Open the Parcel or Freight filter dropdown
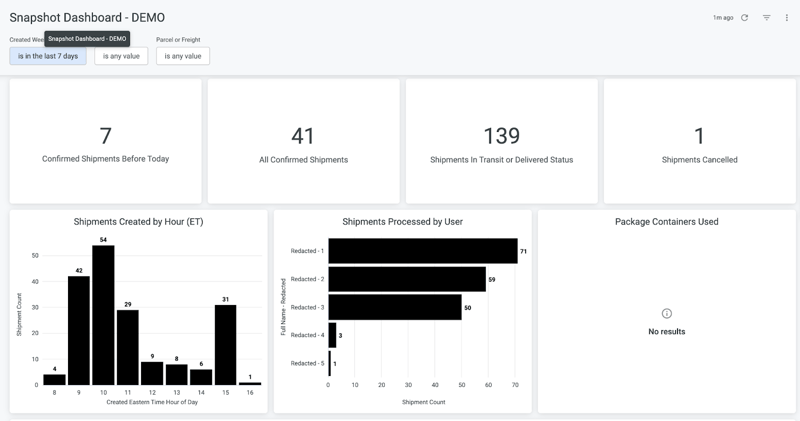 click(x=183, y=56)
